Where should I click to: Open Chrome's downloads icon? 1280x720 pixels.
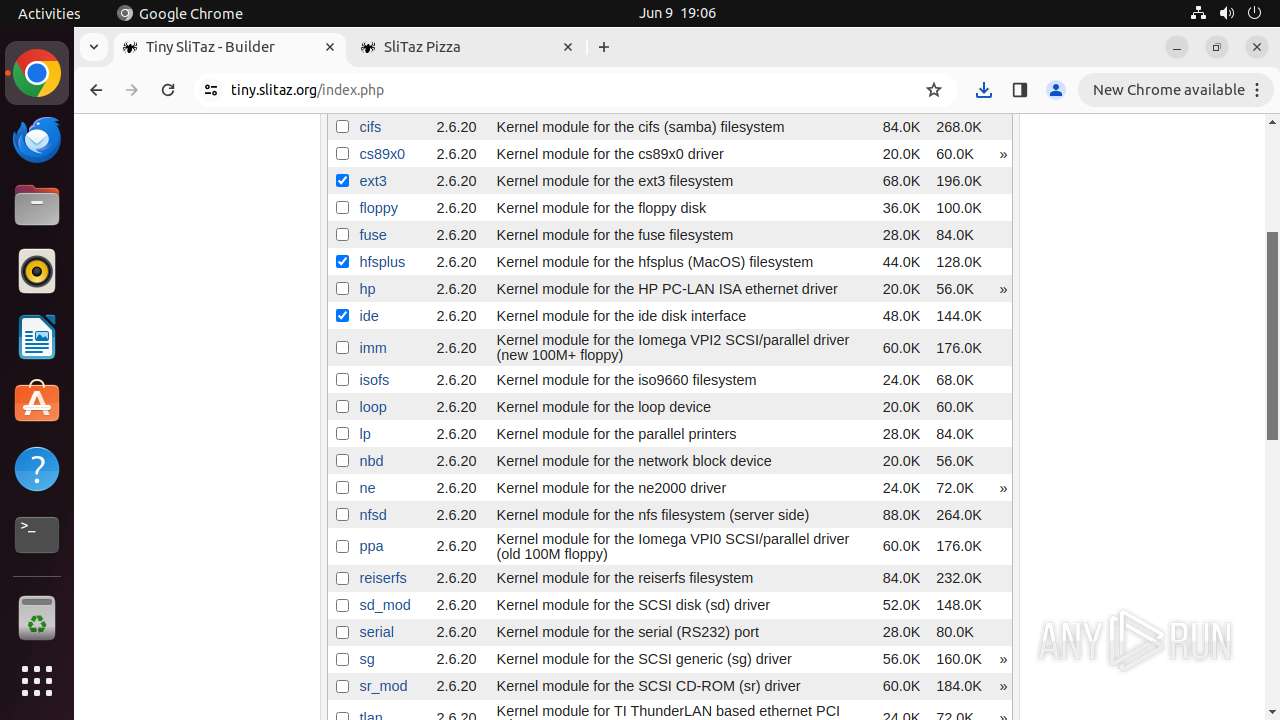coord(984,90)
